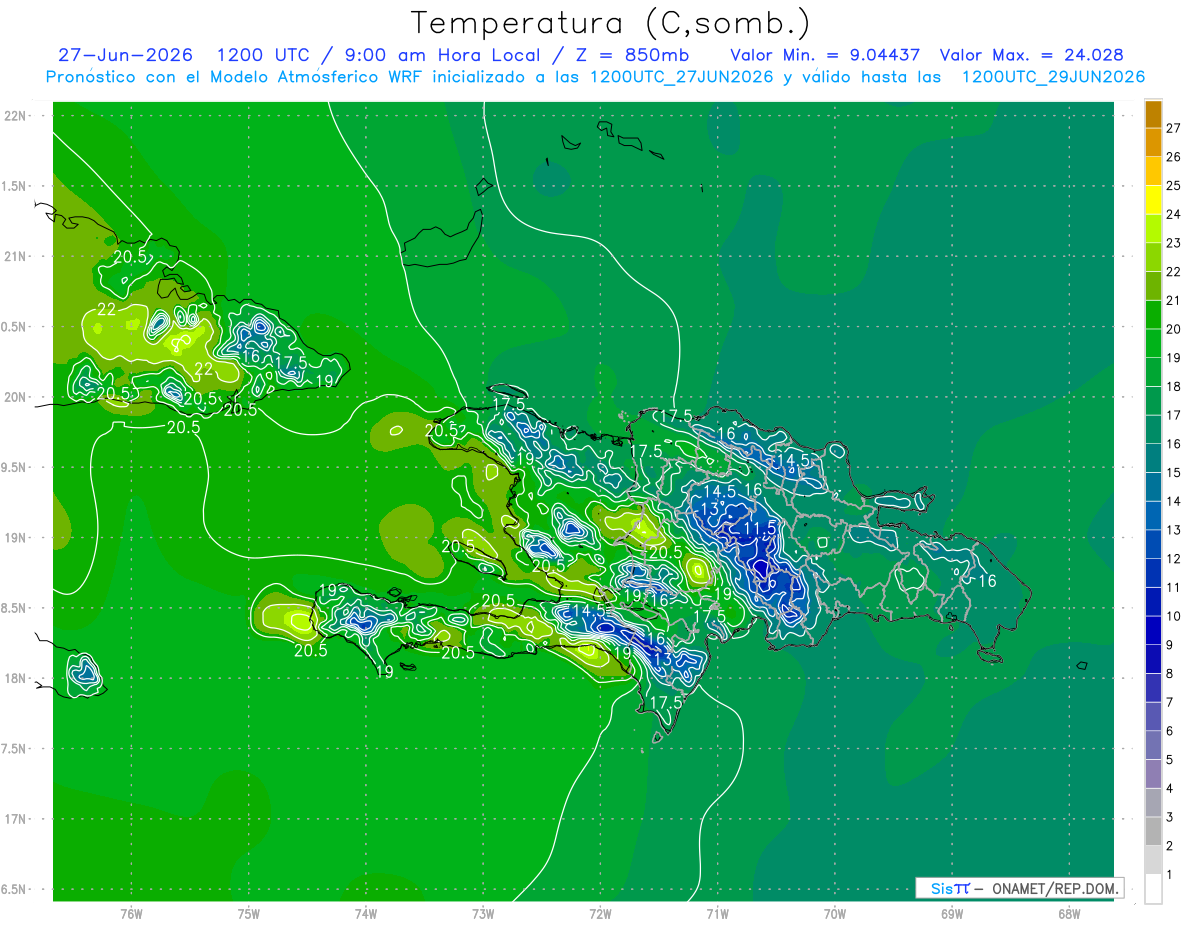This screenshot has width=1200, height=927.
Task: Click the '1200UTC_27JUN2026' initialization timestamp
Action: point(681,77)
